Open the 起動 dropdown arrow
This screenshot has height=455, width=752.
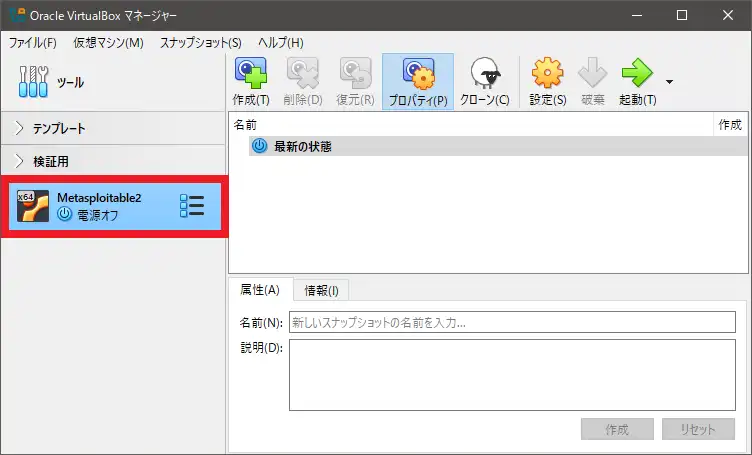[x=669, y=82]
